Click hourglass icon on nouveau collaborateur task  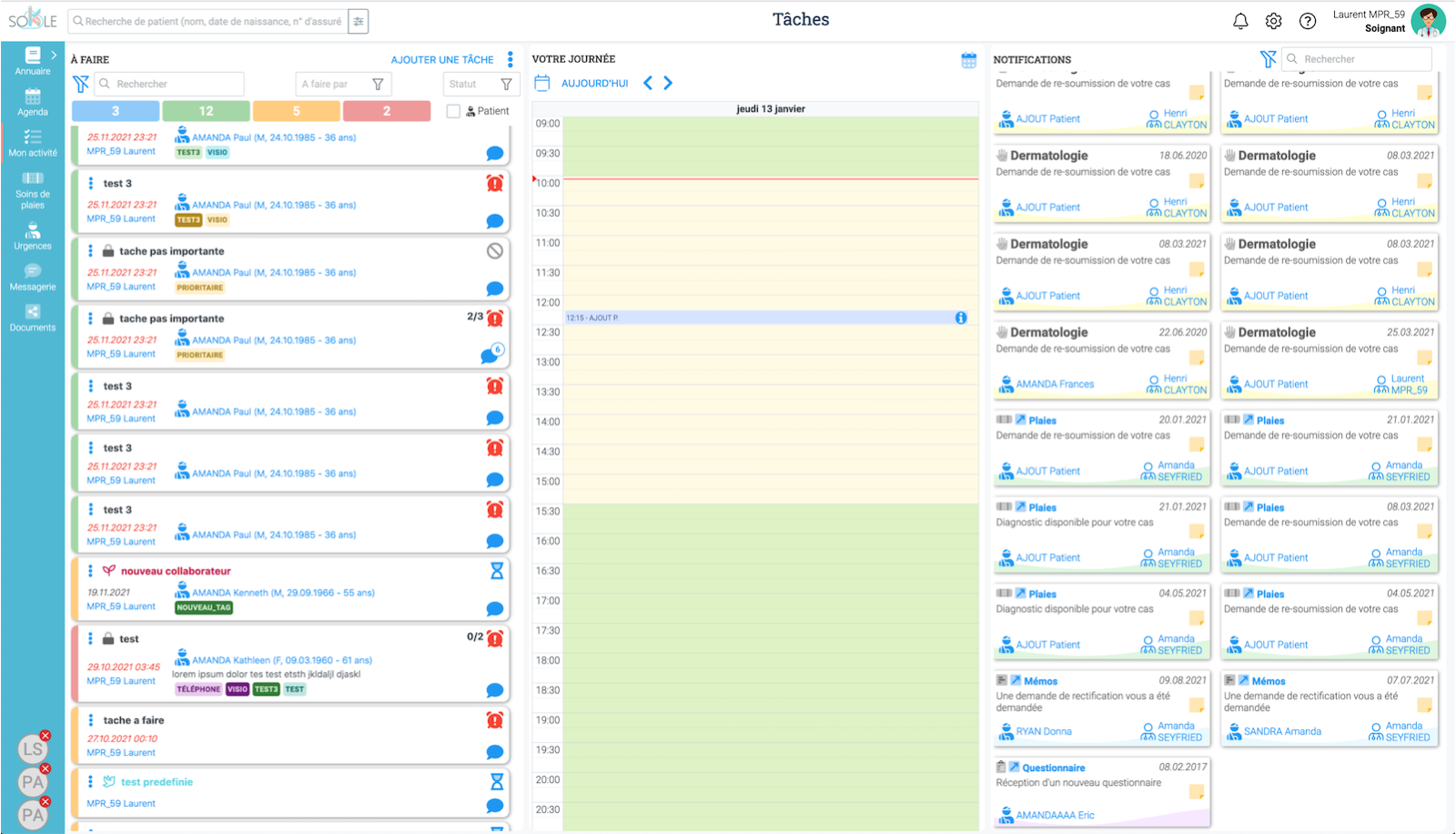click(497, 571)
